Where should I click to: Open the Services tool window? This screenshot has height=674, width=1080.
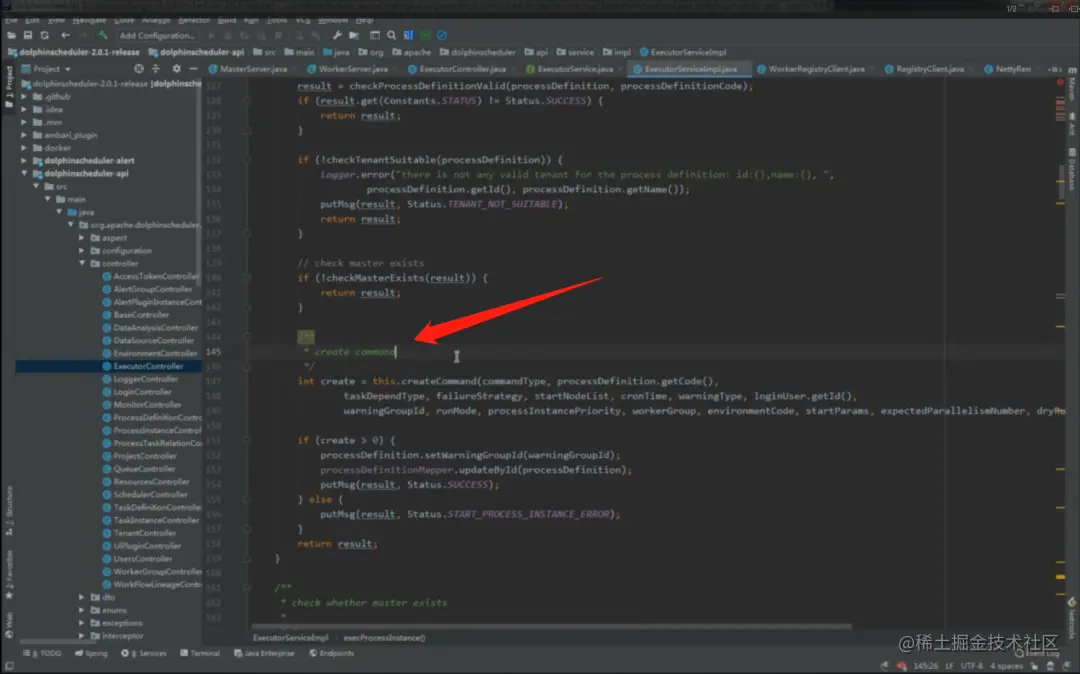(x=144, y=653)
